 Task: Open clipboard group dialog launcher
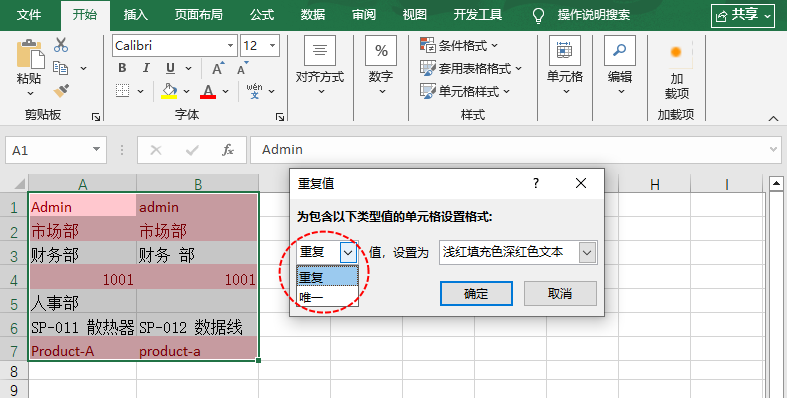click(x=96, y=117)
